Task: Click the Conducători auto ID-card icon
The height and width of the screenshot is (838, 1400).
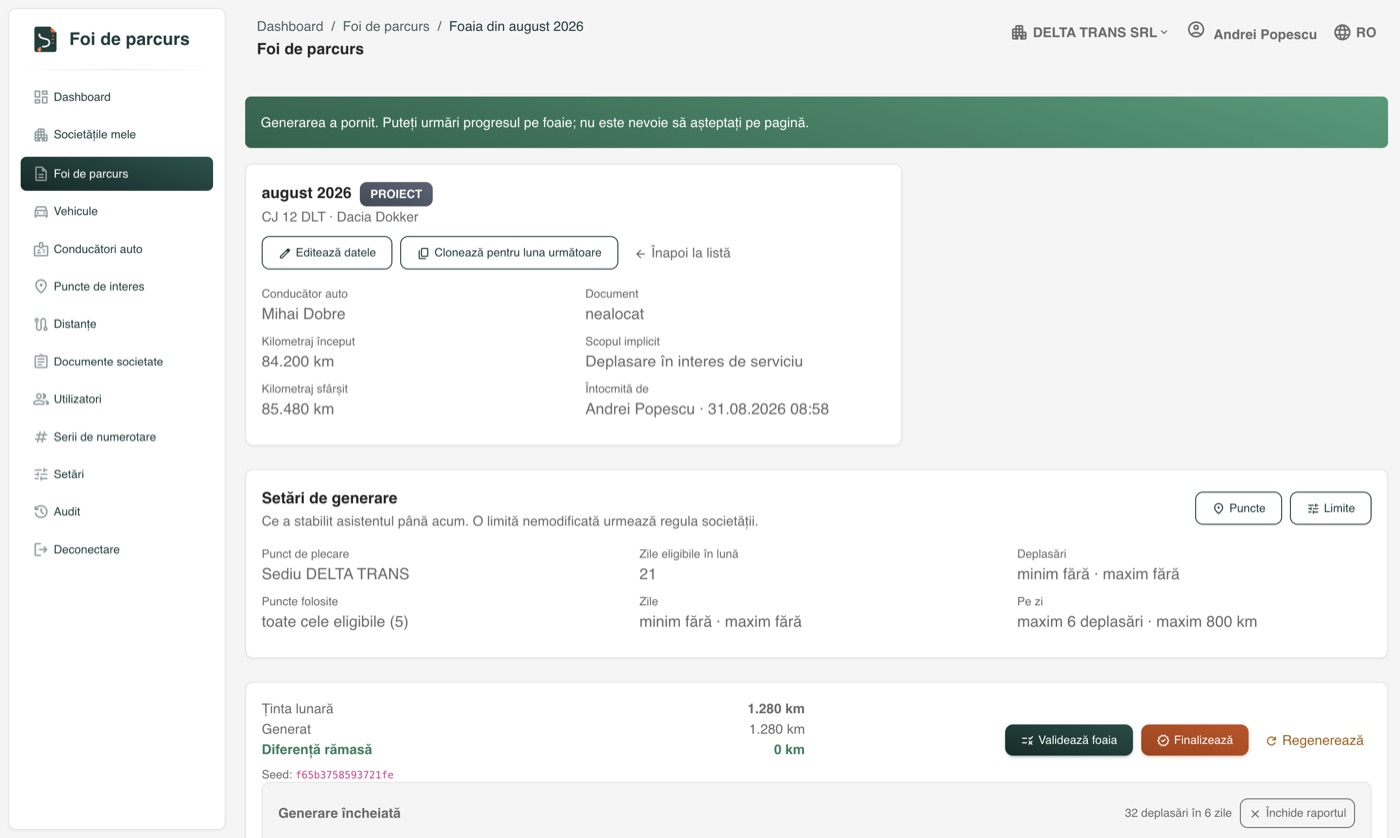Action: 41,249
